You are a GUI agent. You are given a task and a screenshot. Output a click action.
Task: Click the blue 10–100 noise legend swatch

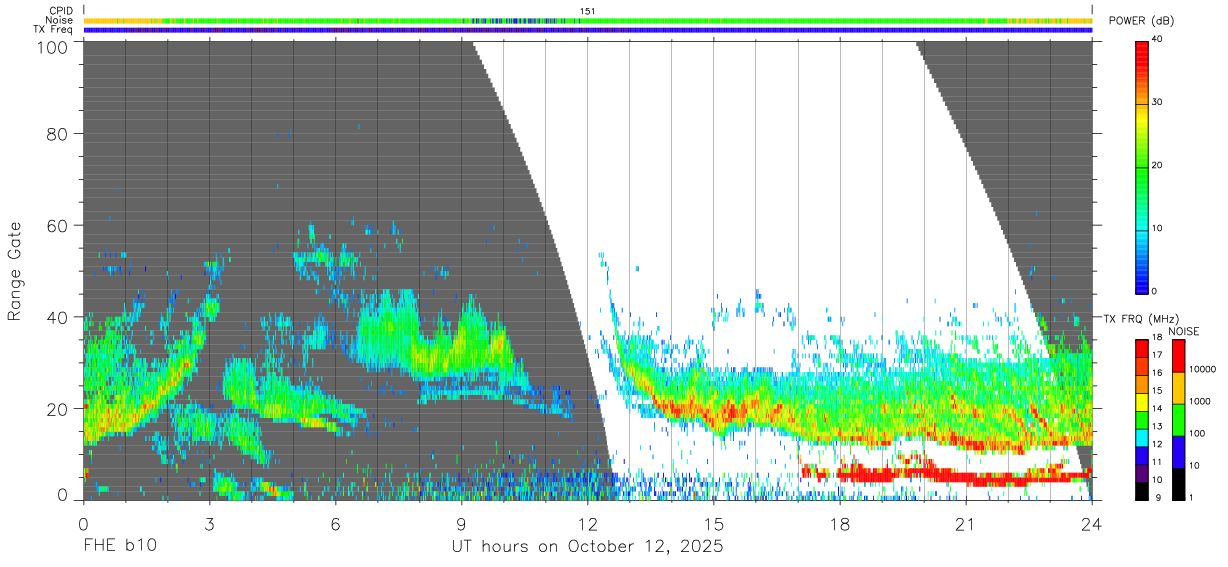click(1178, 451)
